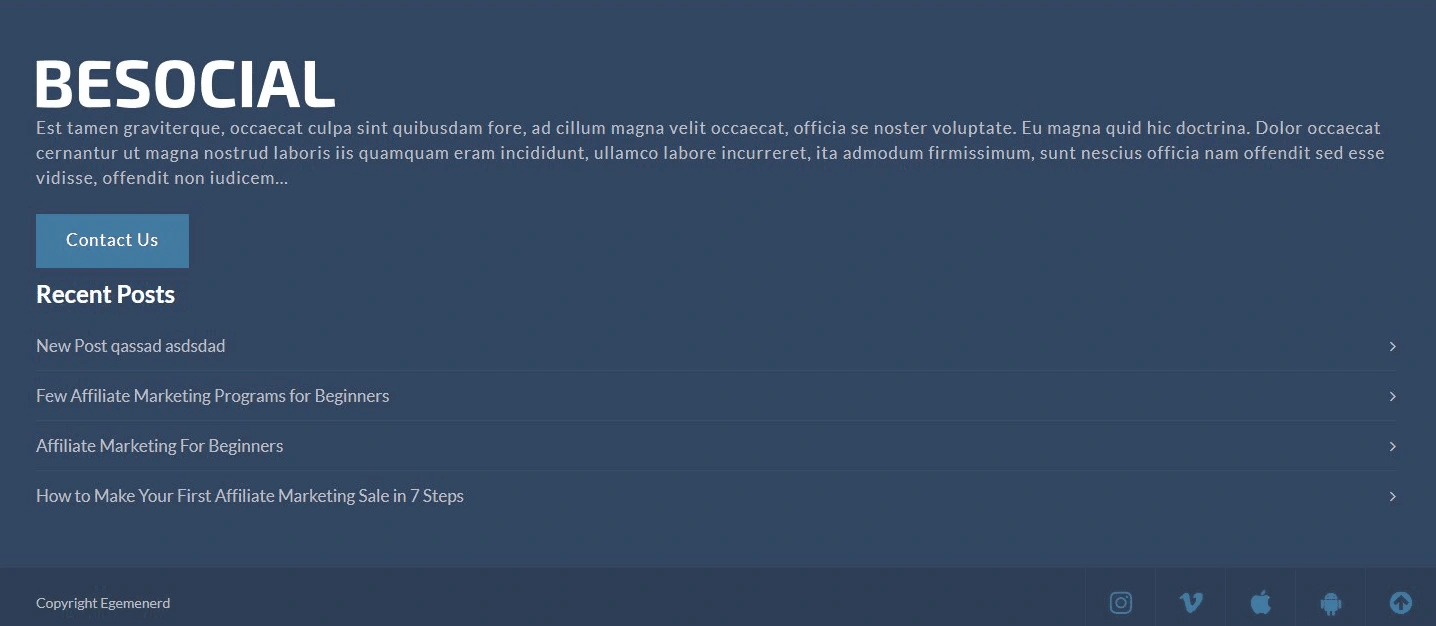Open arrow for Affiliate Marketing For Beginners

tap(1392, 446)
